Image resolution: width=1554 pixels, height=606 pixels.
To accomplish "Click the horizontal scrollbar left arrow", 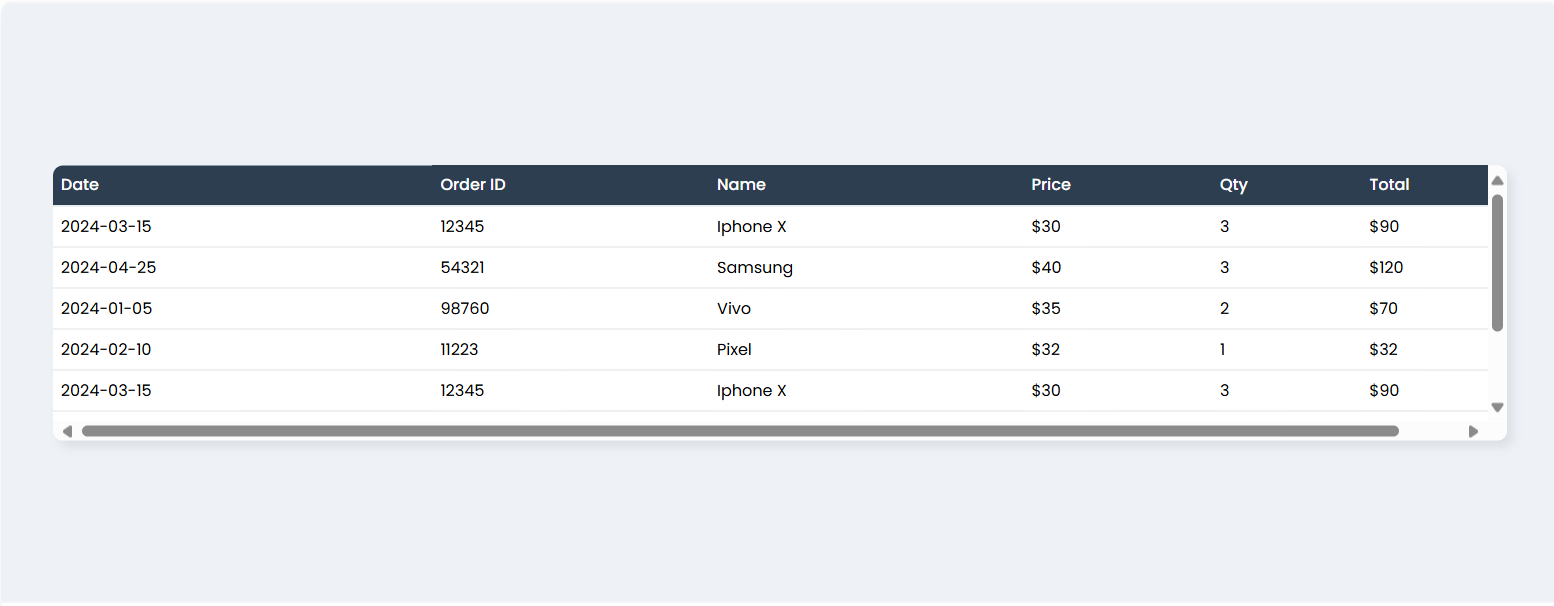I will (67, 431).
